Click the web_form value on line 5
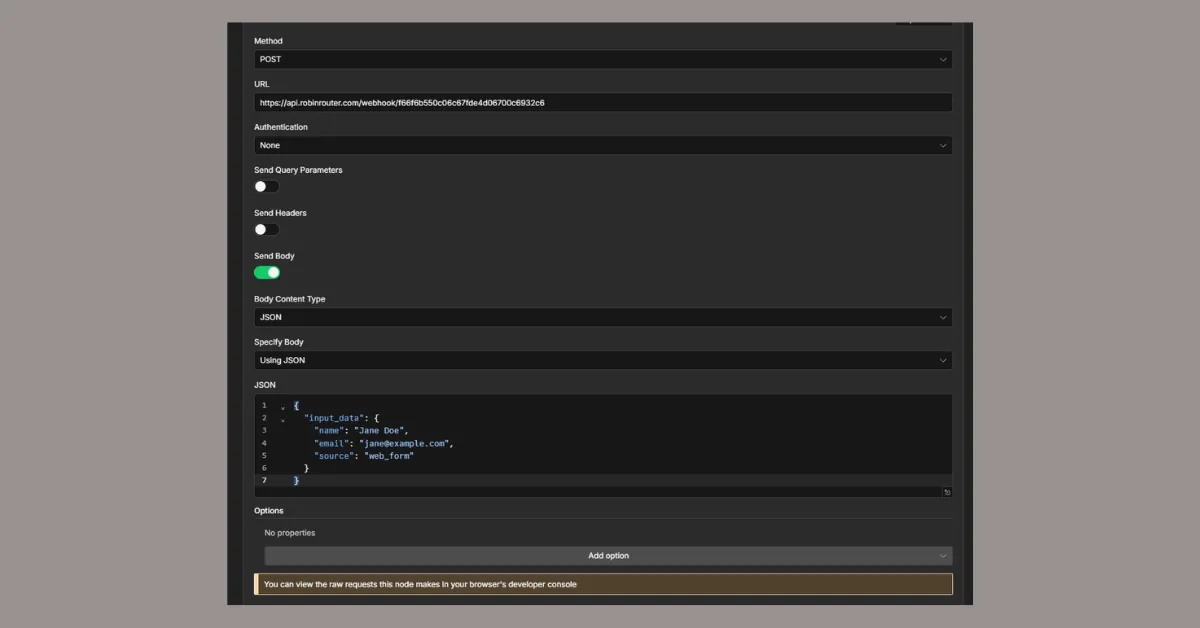 point(390,455)
